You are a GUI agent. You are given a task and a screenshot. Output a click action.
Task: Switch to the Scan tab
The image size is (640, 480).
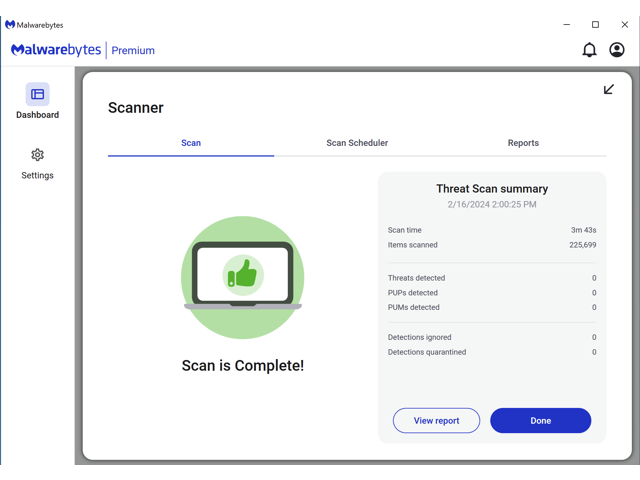tap(191, 143)
